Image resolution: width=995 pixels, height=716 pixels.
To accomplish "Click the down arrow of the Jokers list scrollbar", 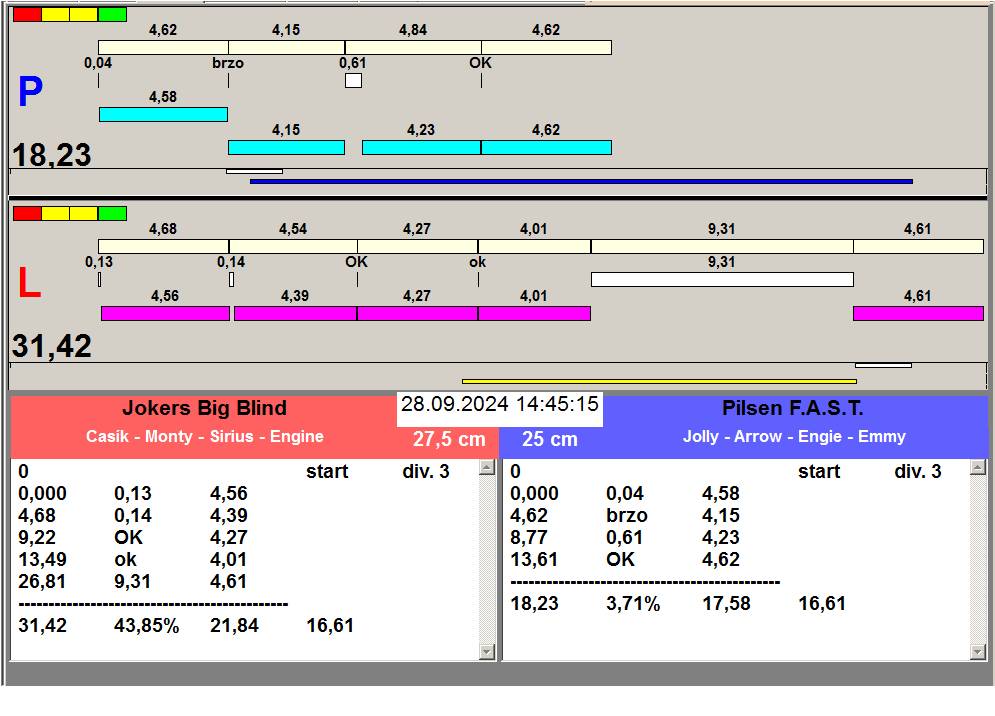I will tap(487, 652).
